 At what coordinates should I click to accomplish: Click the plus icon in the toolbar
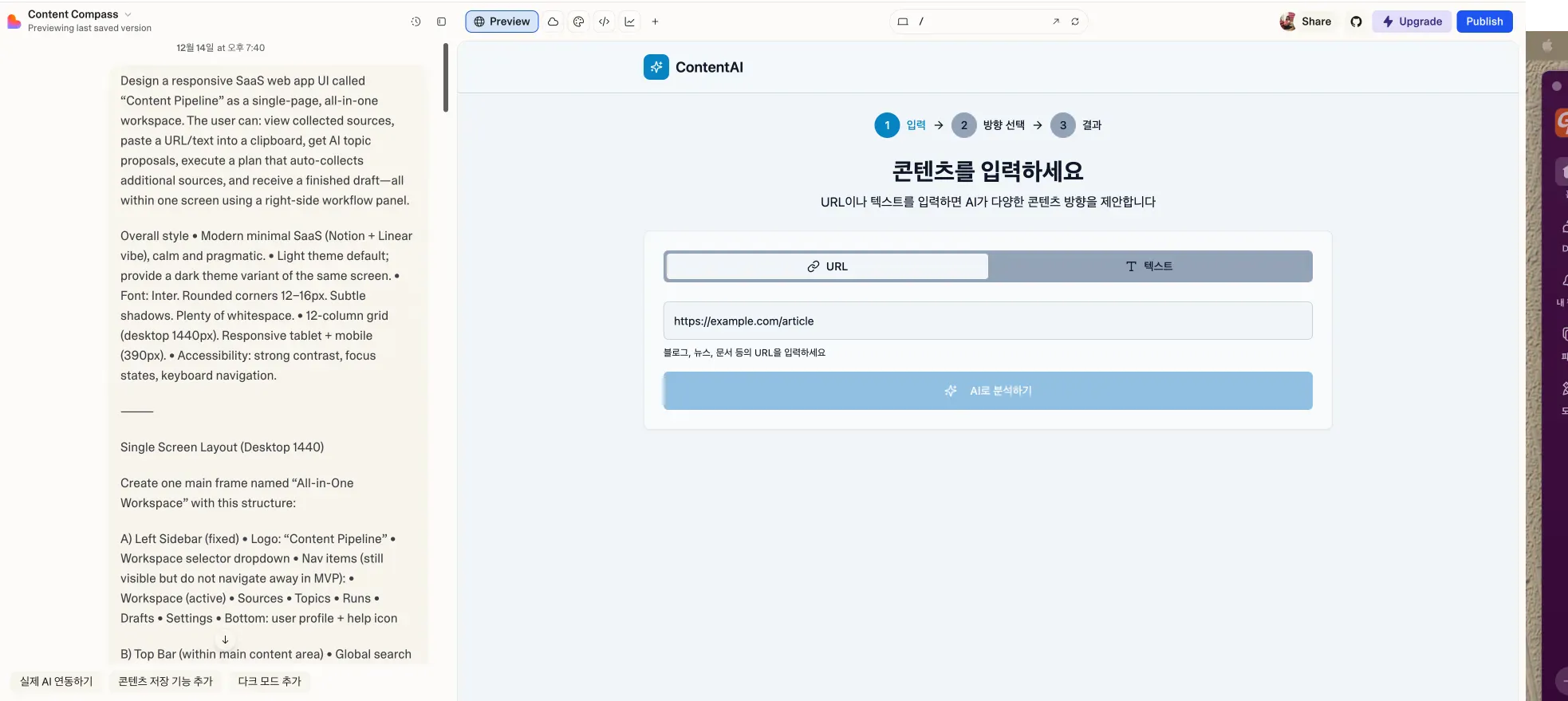[655, 22]
